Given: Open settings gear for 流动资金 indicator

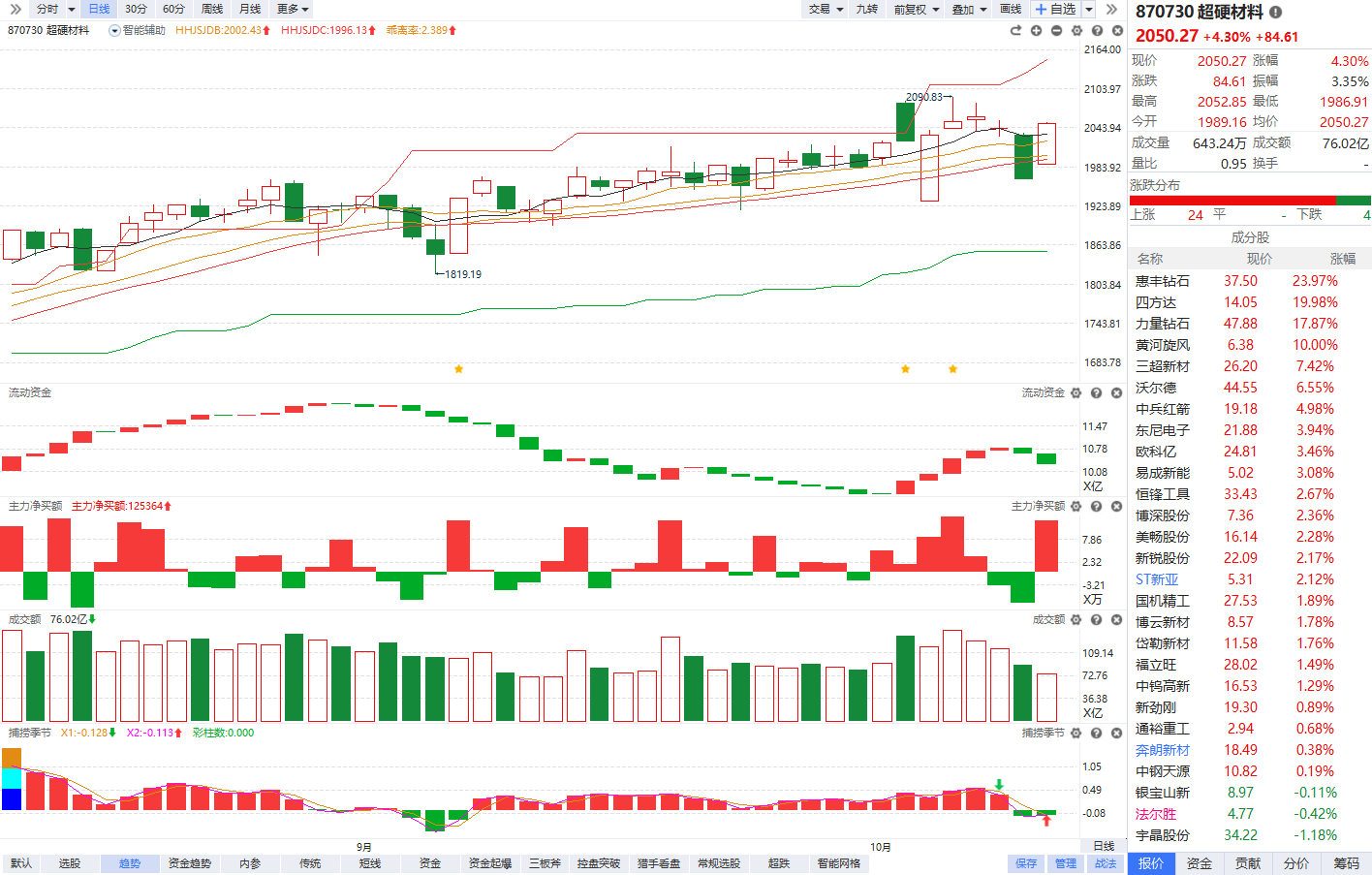Looking at the screenshot, I should pyautogui.click(x=1076, y=393).
